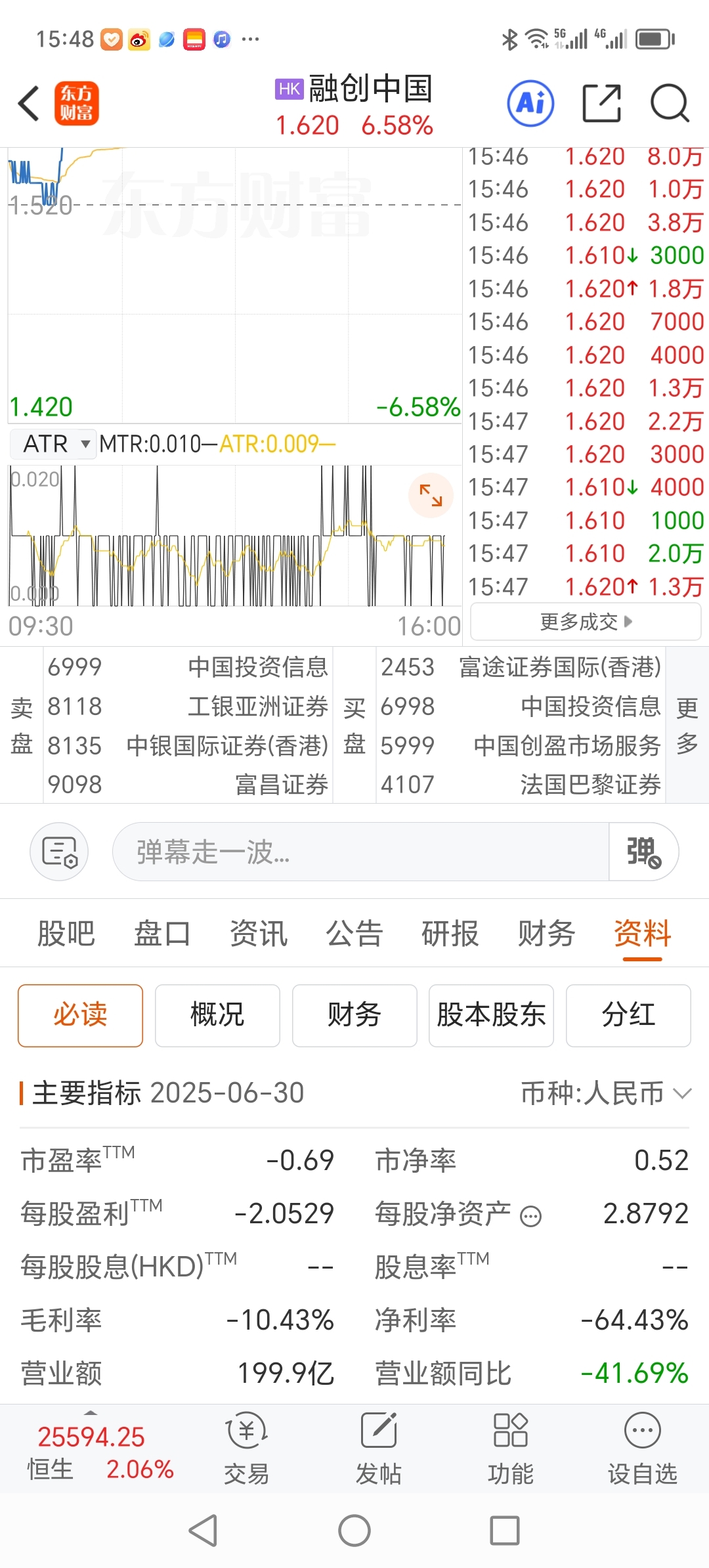Open the 东方财富 logo icon
The height and width of the screenshot is (1568, 709).
click(x=76, y=104)
